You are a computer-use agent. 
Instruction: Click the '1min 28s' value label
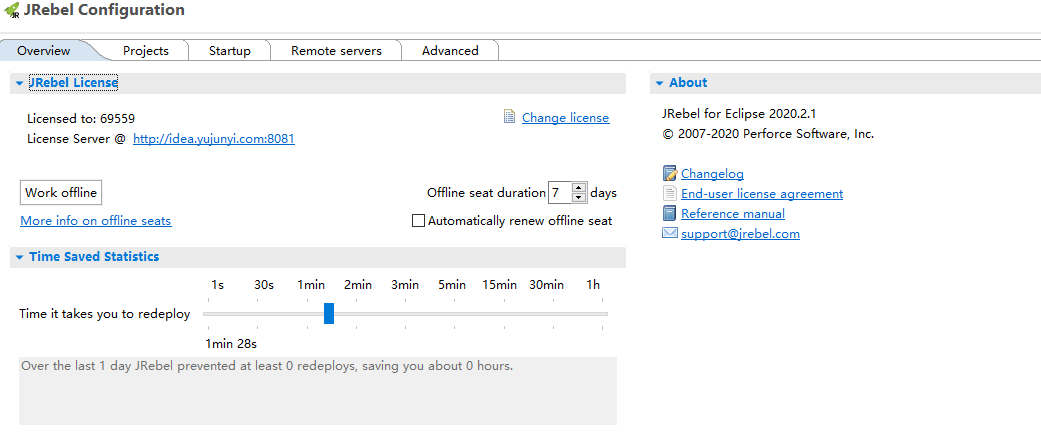pyautogui.click(x=231, y=344)
